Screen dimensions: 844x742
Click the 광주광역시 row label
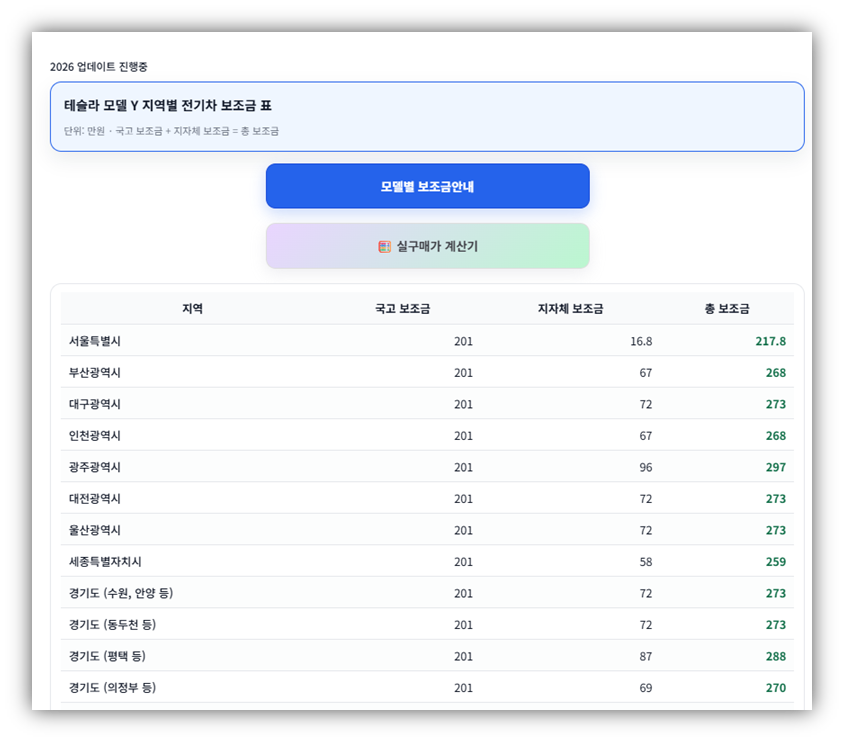tap(95, 467)
